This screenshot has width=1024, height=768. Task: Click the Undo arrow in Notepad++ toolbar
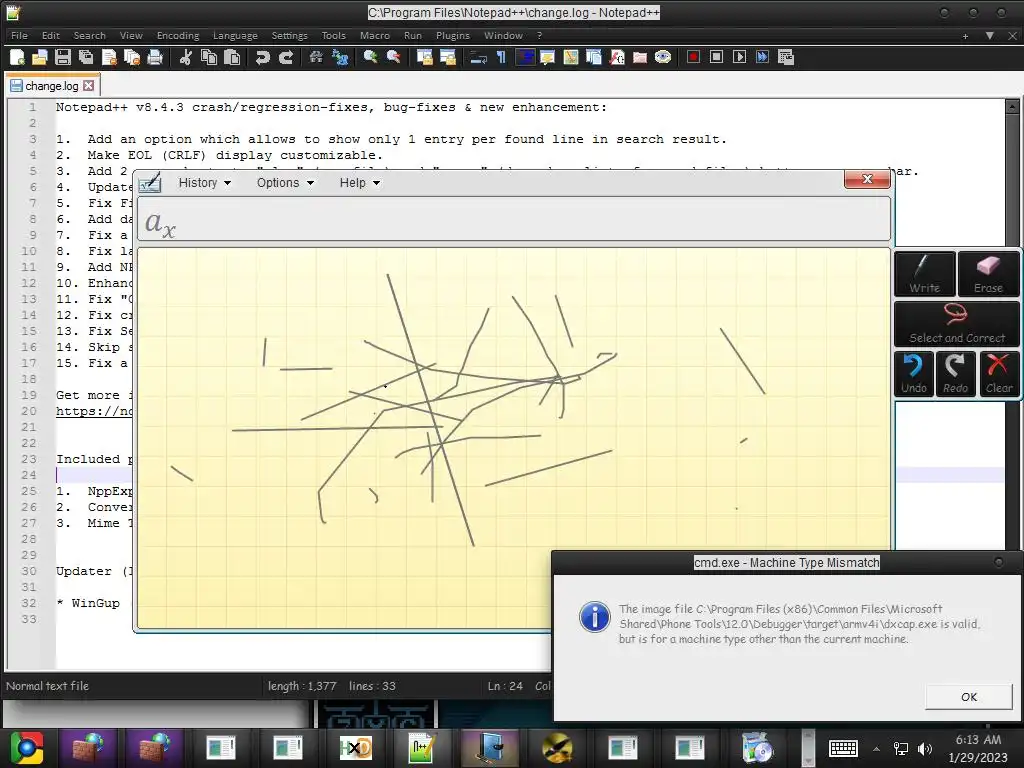point(263,57)
